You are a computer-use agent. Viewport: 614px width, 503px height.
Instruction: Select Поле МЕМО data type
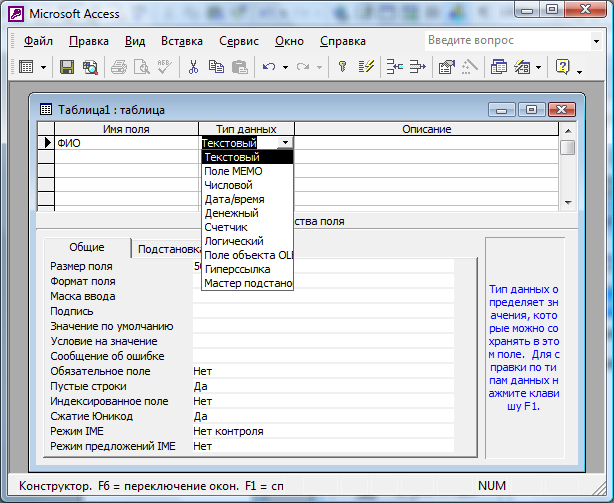click(247, 171)
